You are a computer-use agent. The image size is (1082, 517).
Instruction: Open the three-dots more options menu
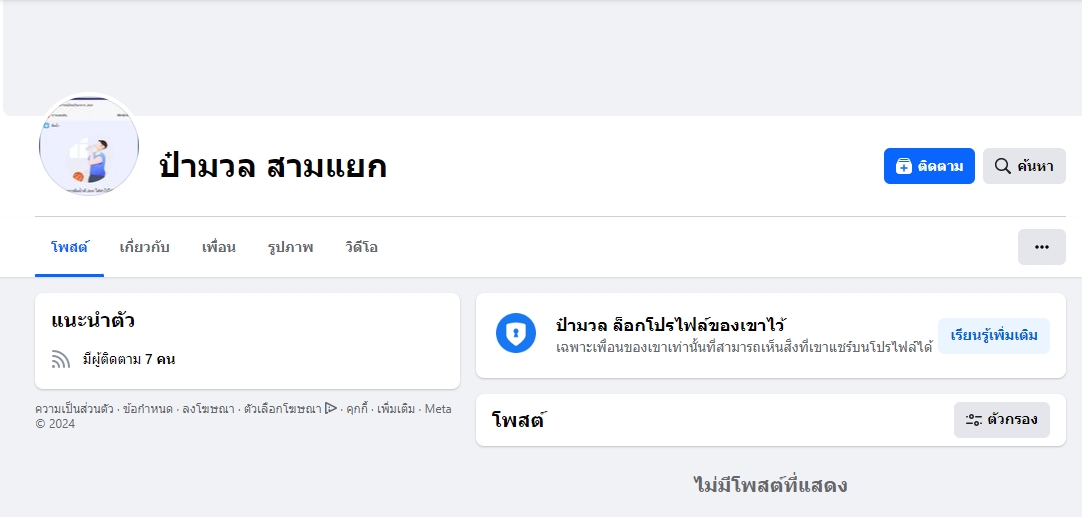pyautogui.click(x=1041, y=247)
